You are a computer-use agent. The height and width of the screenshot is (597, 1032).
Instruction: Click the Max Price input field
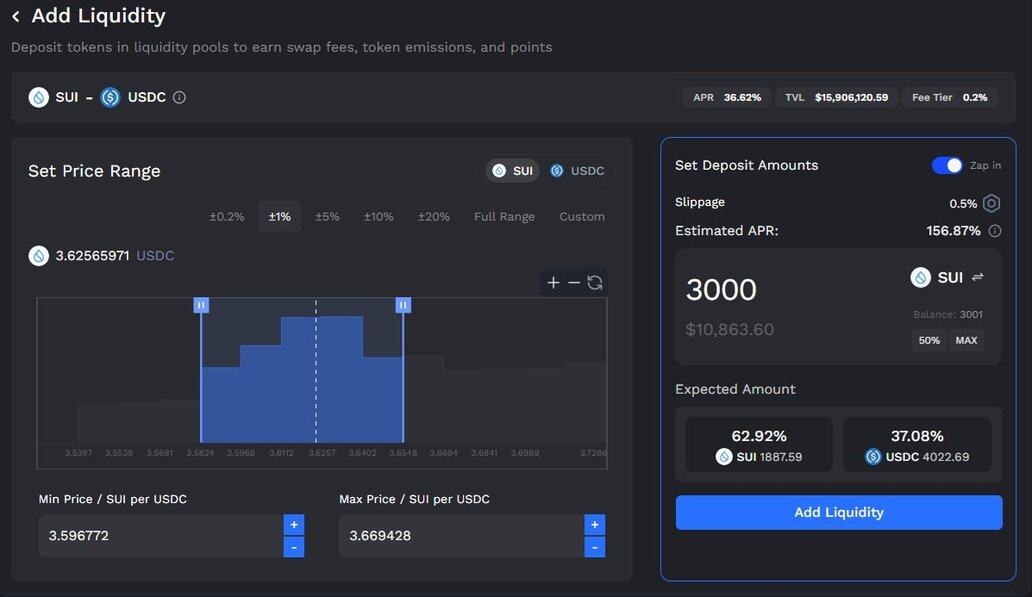click(x=461, y=536)
